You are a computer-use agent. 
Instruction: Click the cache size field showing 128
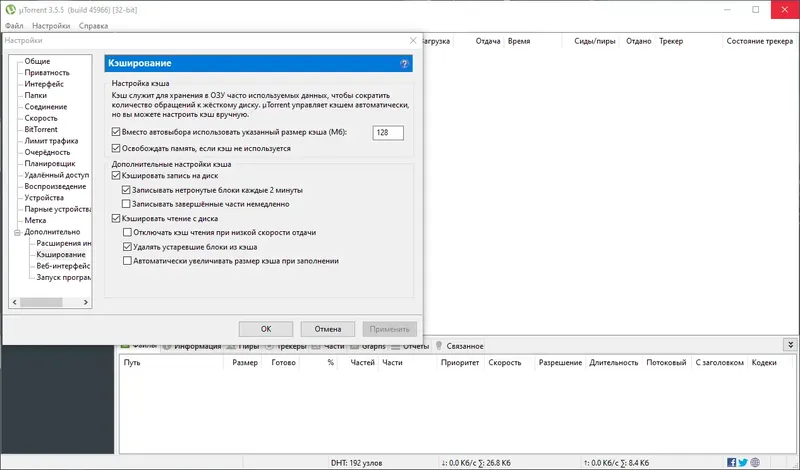(x=388, y=133)
